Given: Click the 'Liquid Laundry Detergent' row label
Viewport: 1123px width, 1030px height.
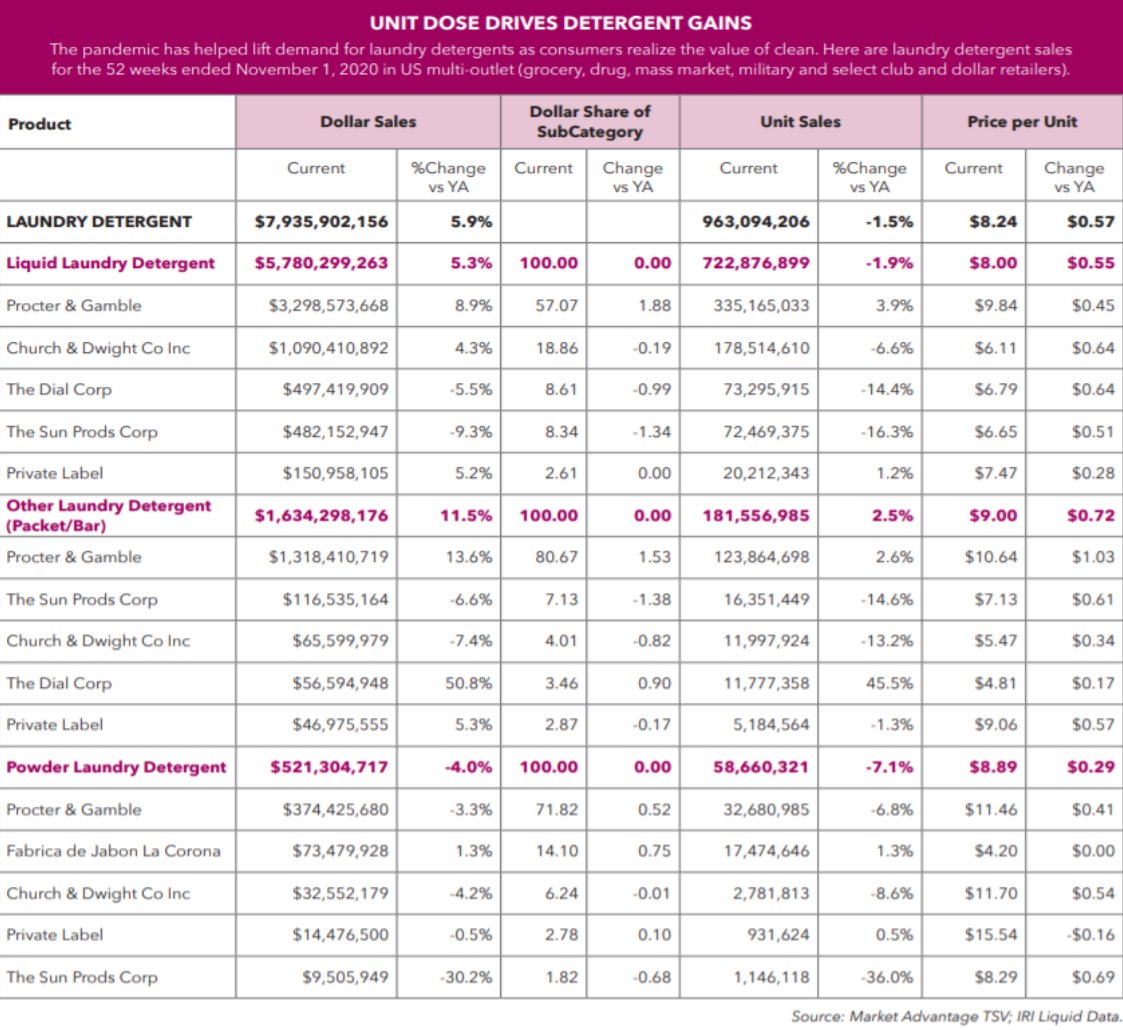Looking at the screenshot, I should [110, 264].
